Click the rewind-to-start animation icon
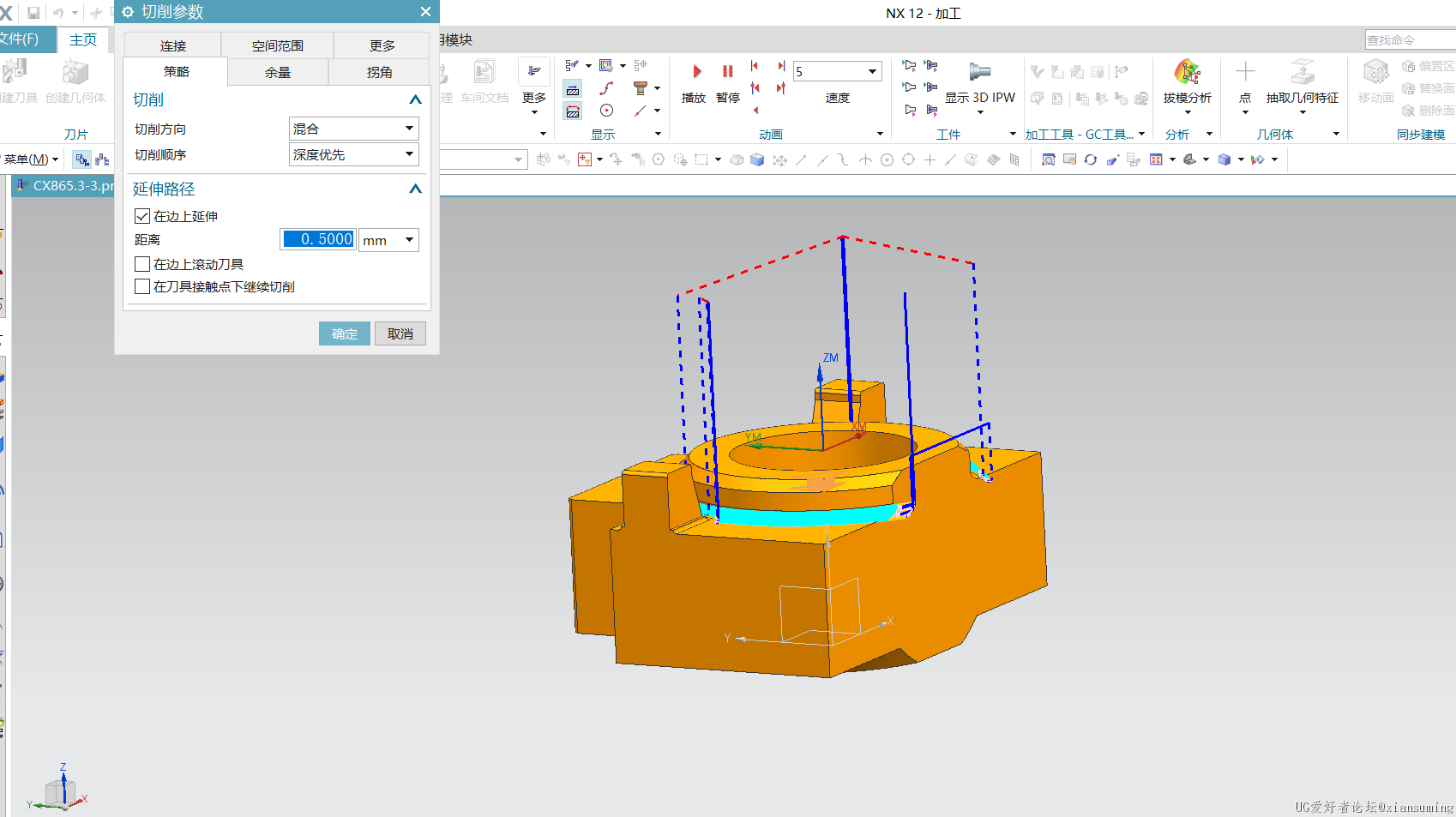This screenshot has height=817, width=1456. (x=755, y=65)
